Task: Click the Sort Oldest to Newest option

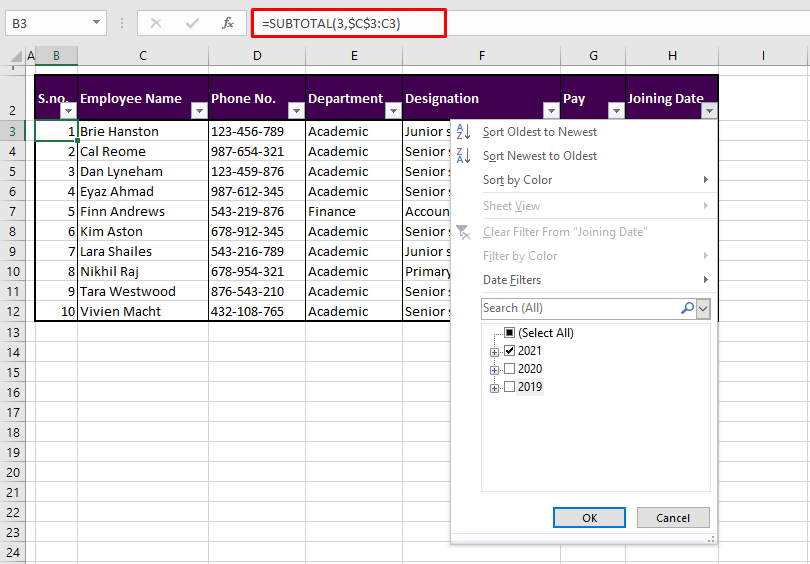Action: (x=539, y=132)
